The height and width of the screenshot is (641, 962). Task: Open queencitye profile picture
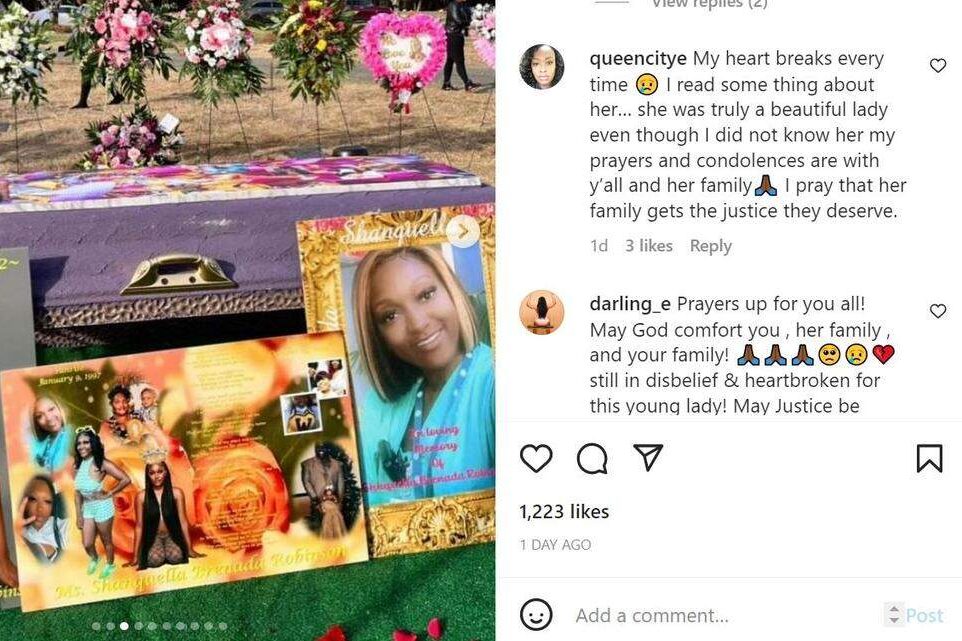542,67
